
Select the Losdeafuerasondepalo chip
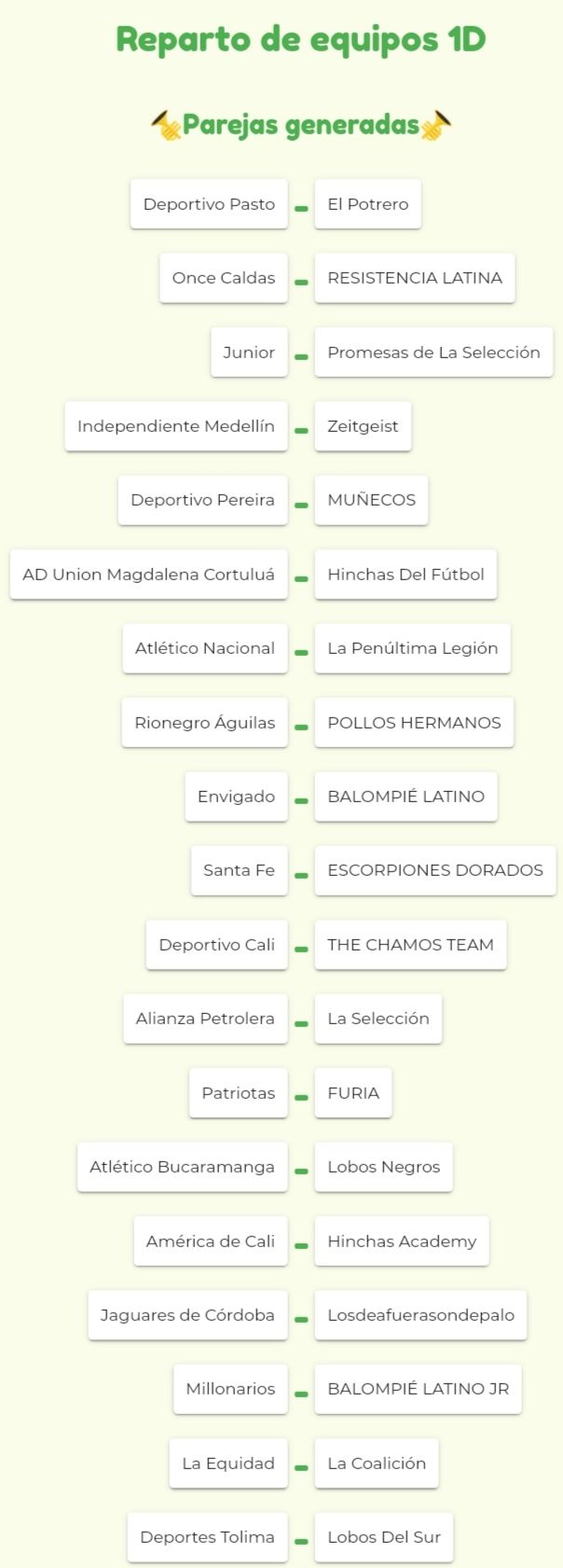point(420,1315)
